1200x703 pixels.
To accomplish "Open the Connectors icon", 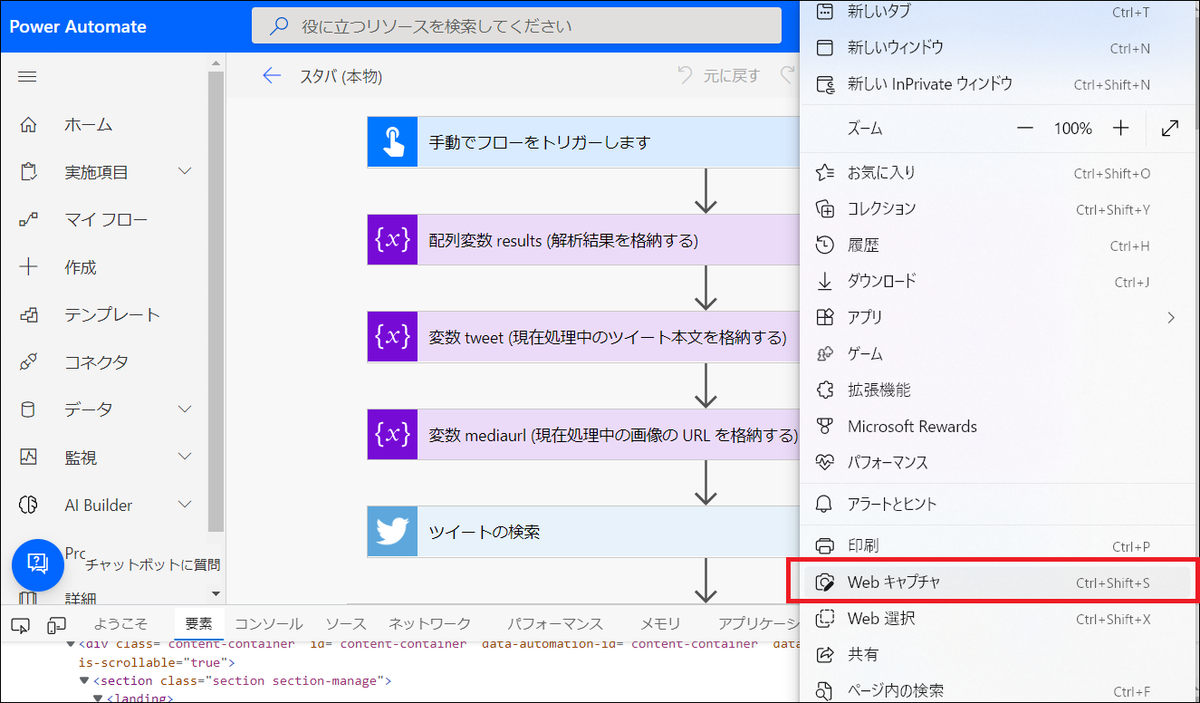I will coord(28,362).
